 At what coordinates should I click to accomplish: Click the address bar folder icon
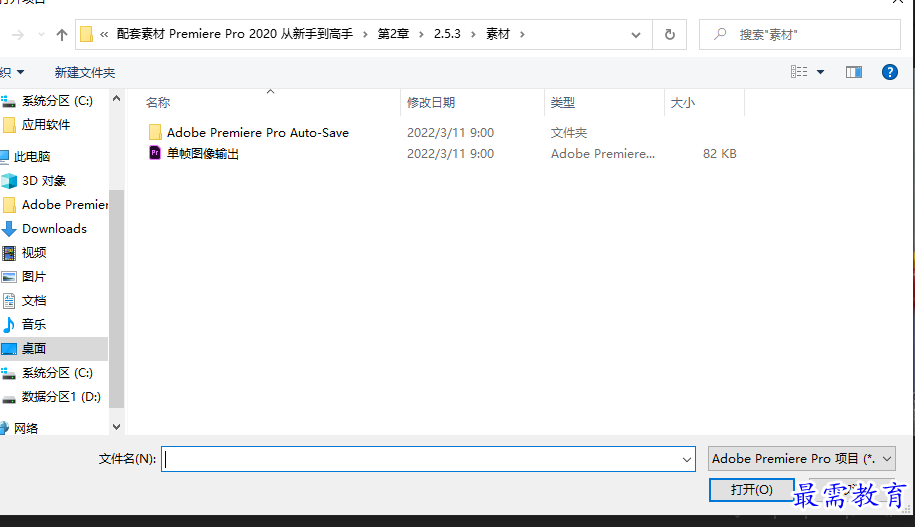86,34
